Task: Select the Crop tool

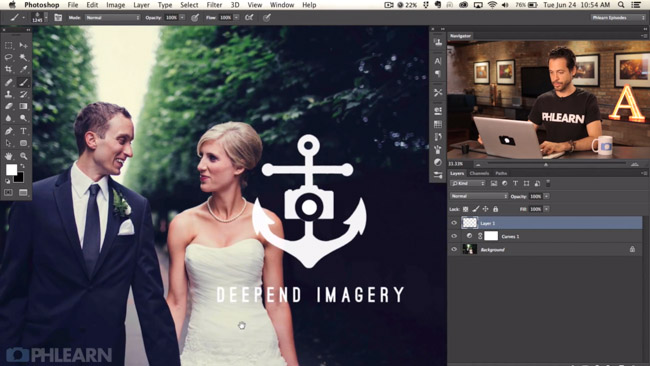Action: pyautogui.click(x=9, y=69)
